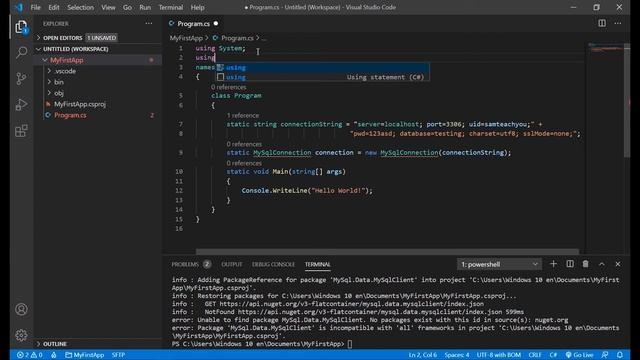Switch to the Problems panel tab
Screen dimensions: 640x360
[191, 264]
